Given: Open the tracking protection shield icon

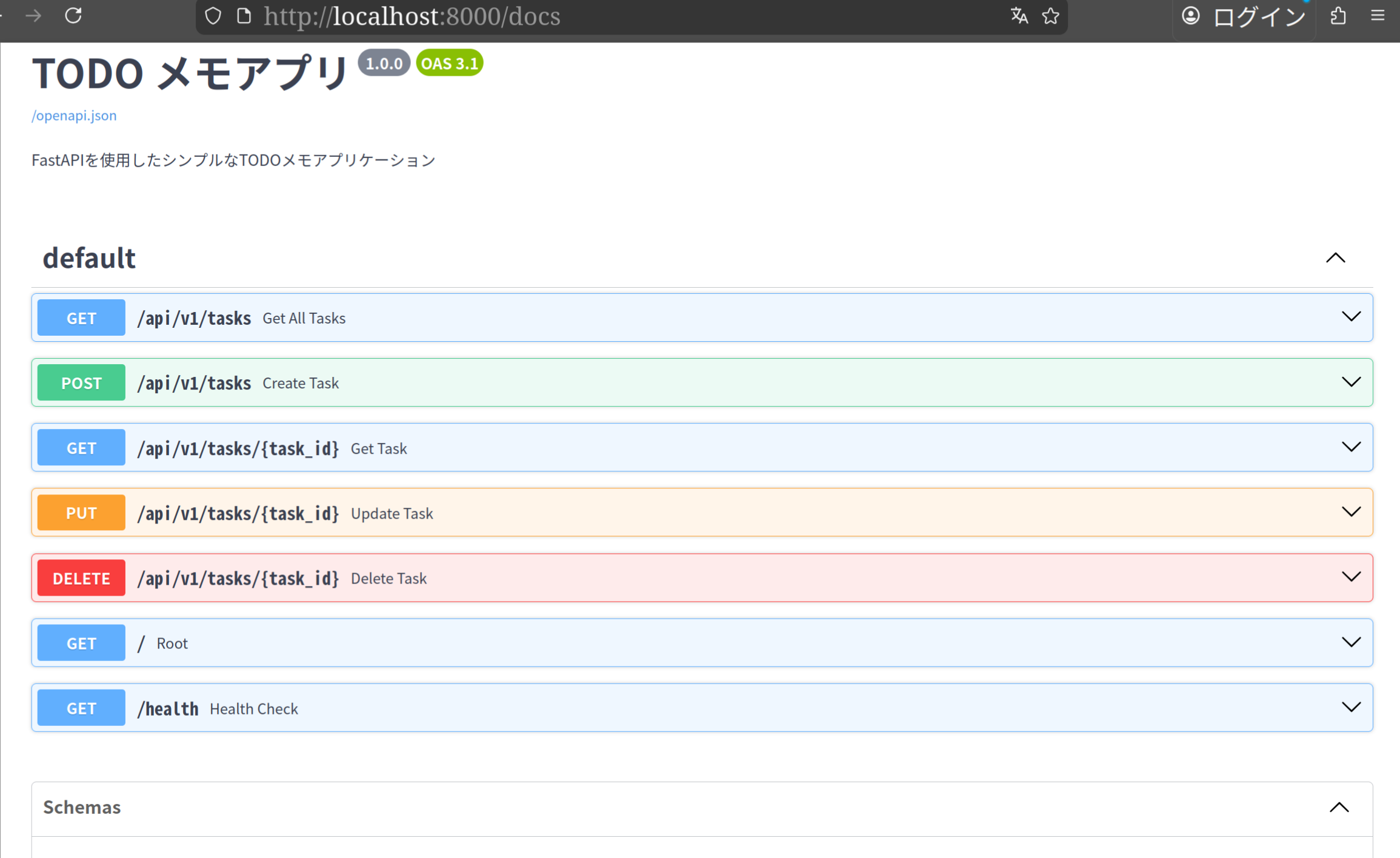Looking at the screenshot, I should pos(213,16).
